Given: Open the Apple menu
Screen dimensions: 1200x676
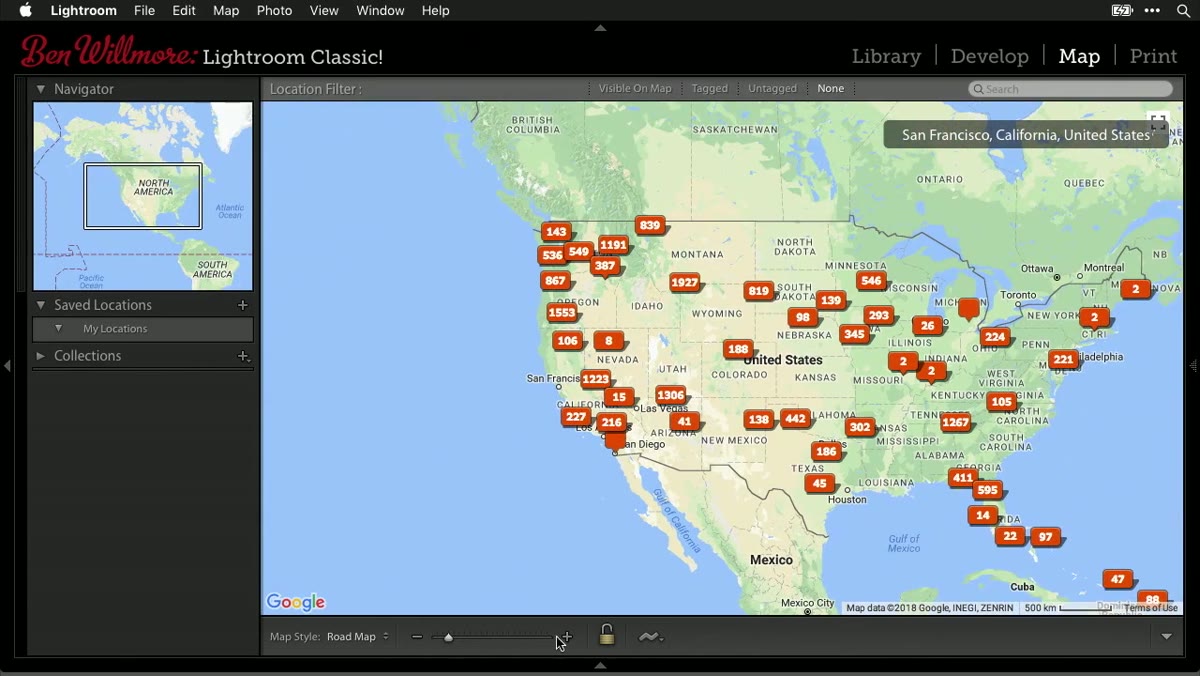Looking at the screenshot, I should 26,11.
